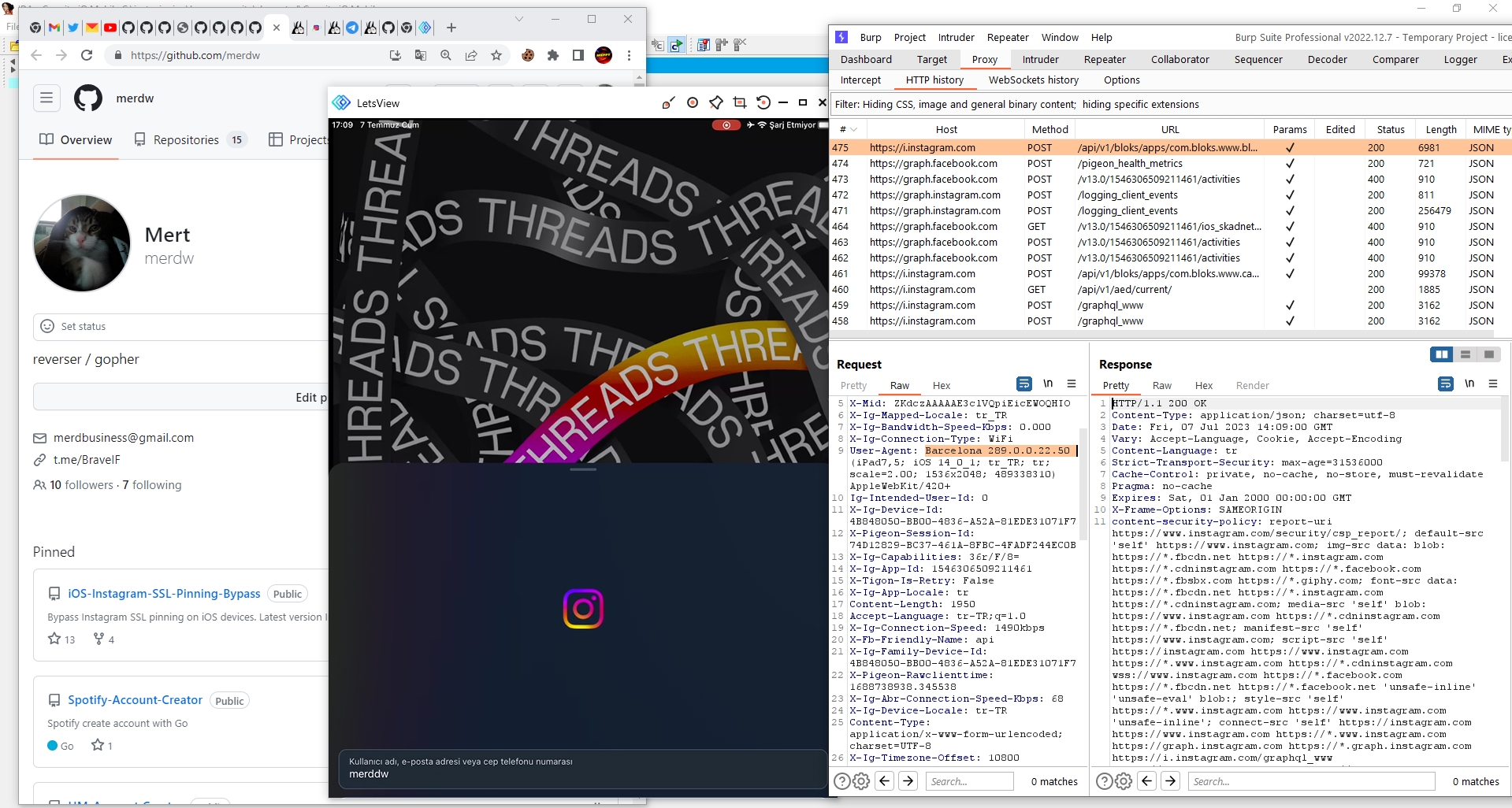1512x808 pixels.
Task: Switch to the Telegram browser tab
Action: pyautogui.click(x=352, y=28)
